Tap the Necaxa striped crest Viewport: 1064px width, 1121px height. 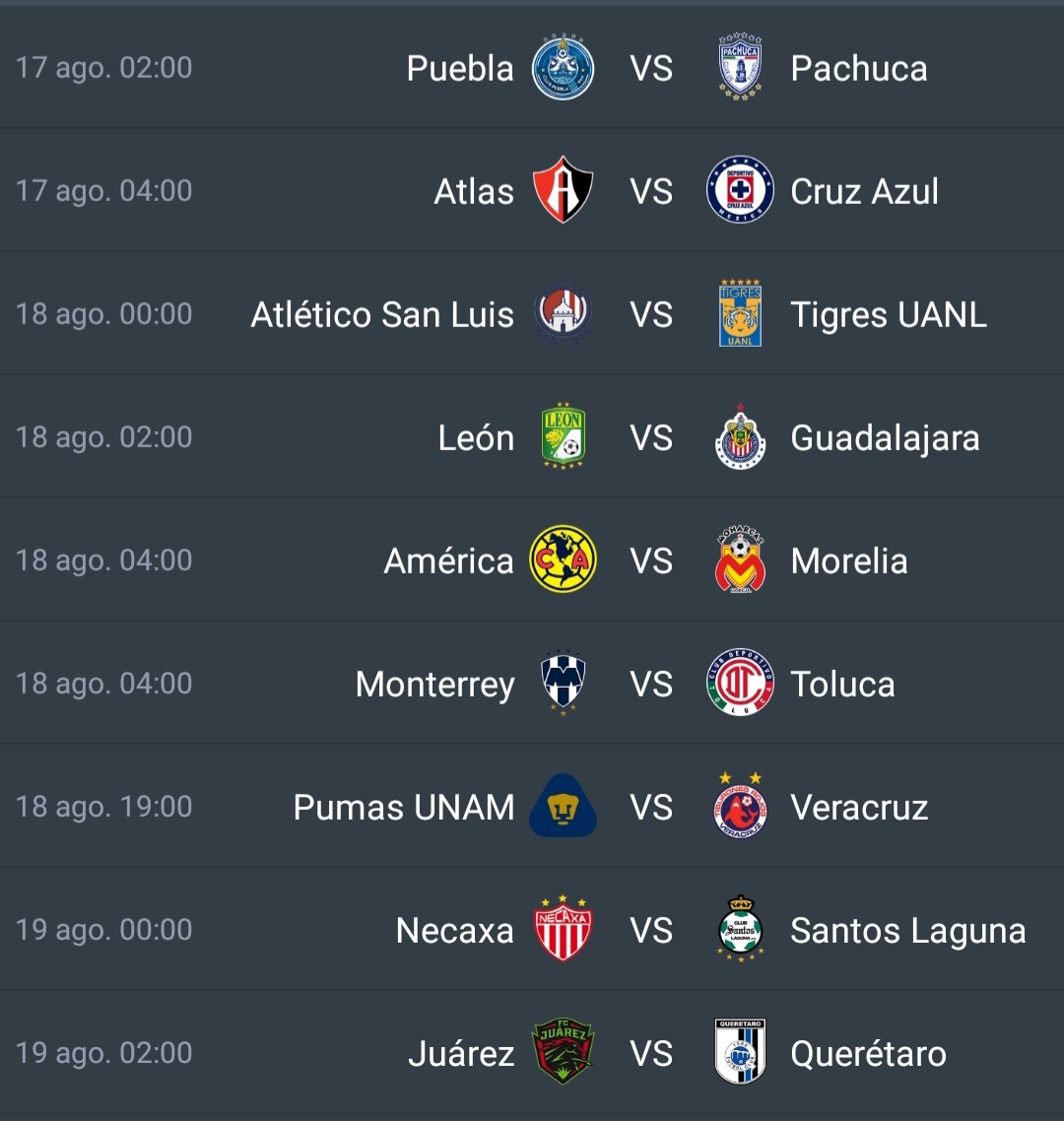pos(563,928)
